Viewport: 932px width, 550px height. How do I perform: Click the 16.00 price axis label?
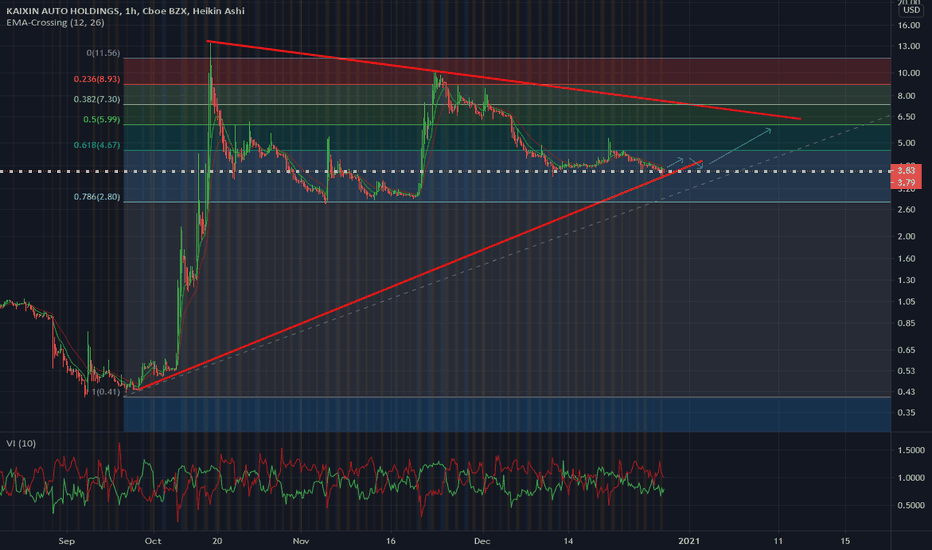coord(909,26)
